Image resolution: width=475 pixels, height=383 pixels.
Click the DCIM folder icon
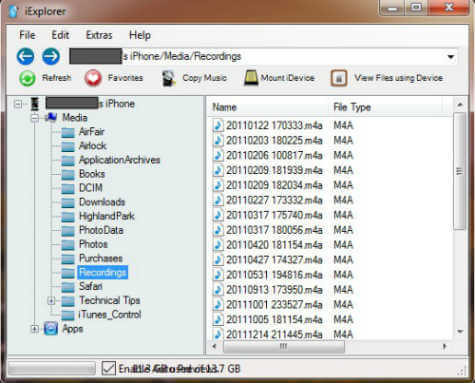[68, 188]
